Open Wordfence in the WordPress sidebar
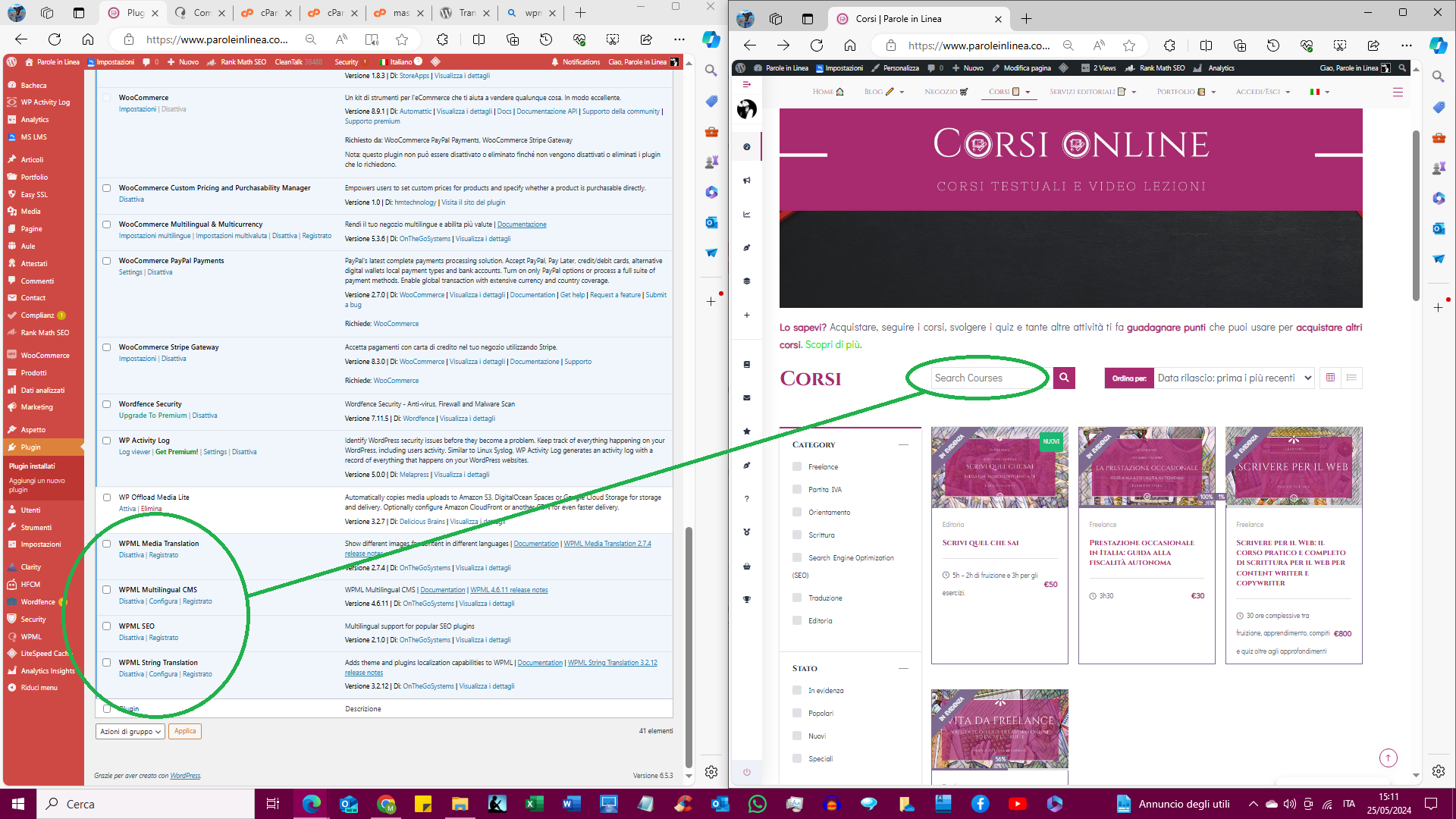1456x819 pixels. pyautogui.click(x=38, y=602)
